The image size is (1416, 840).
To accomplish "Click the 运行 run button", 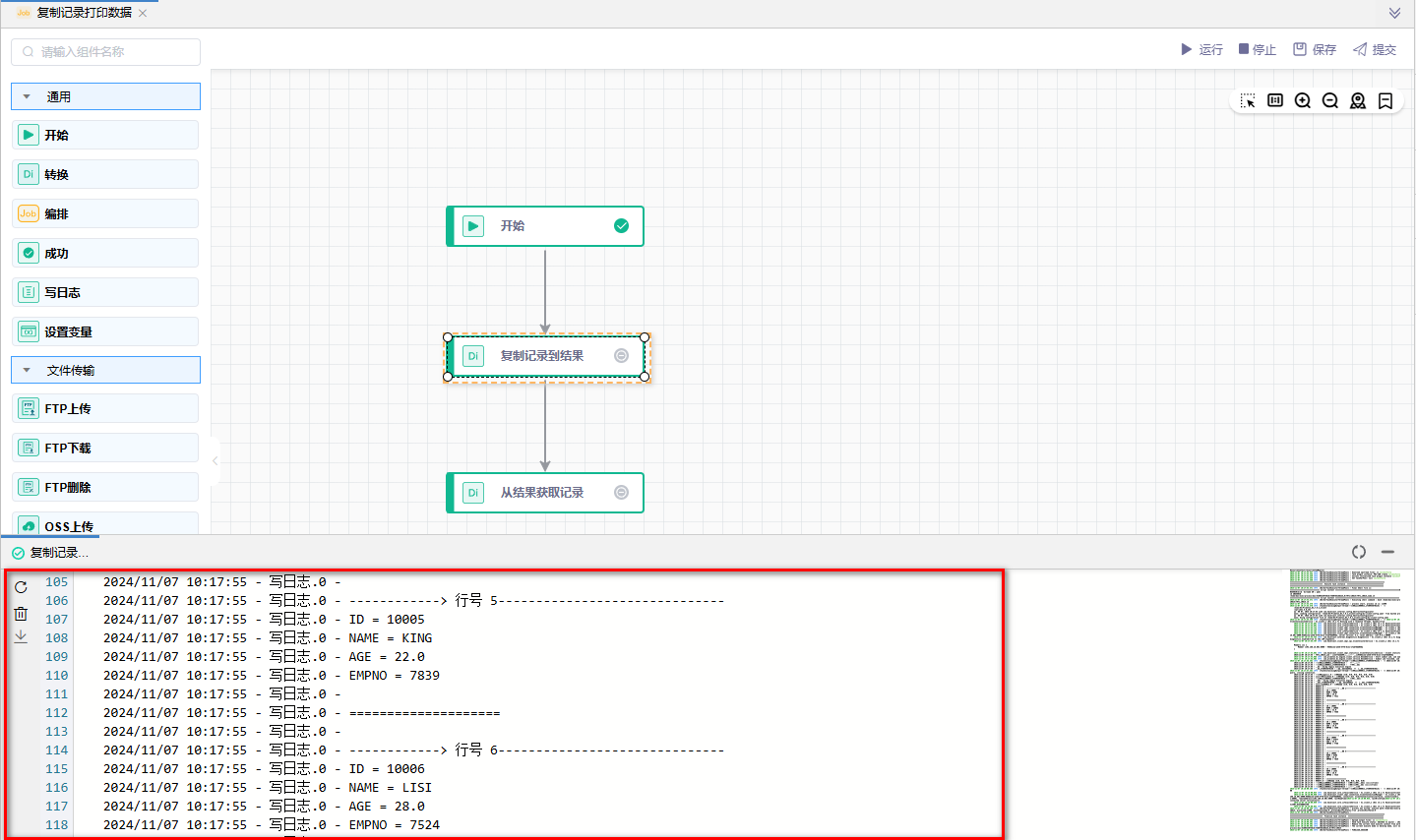I will coord(1201,49).
